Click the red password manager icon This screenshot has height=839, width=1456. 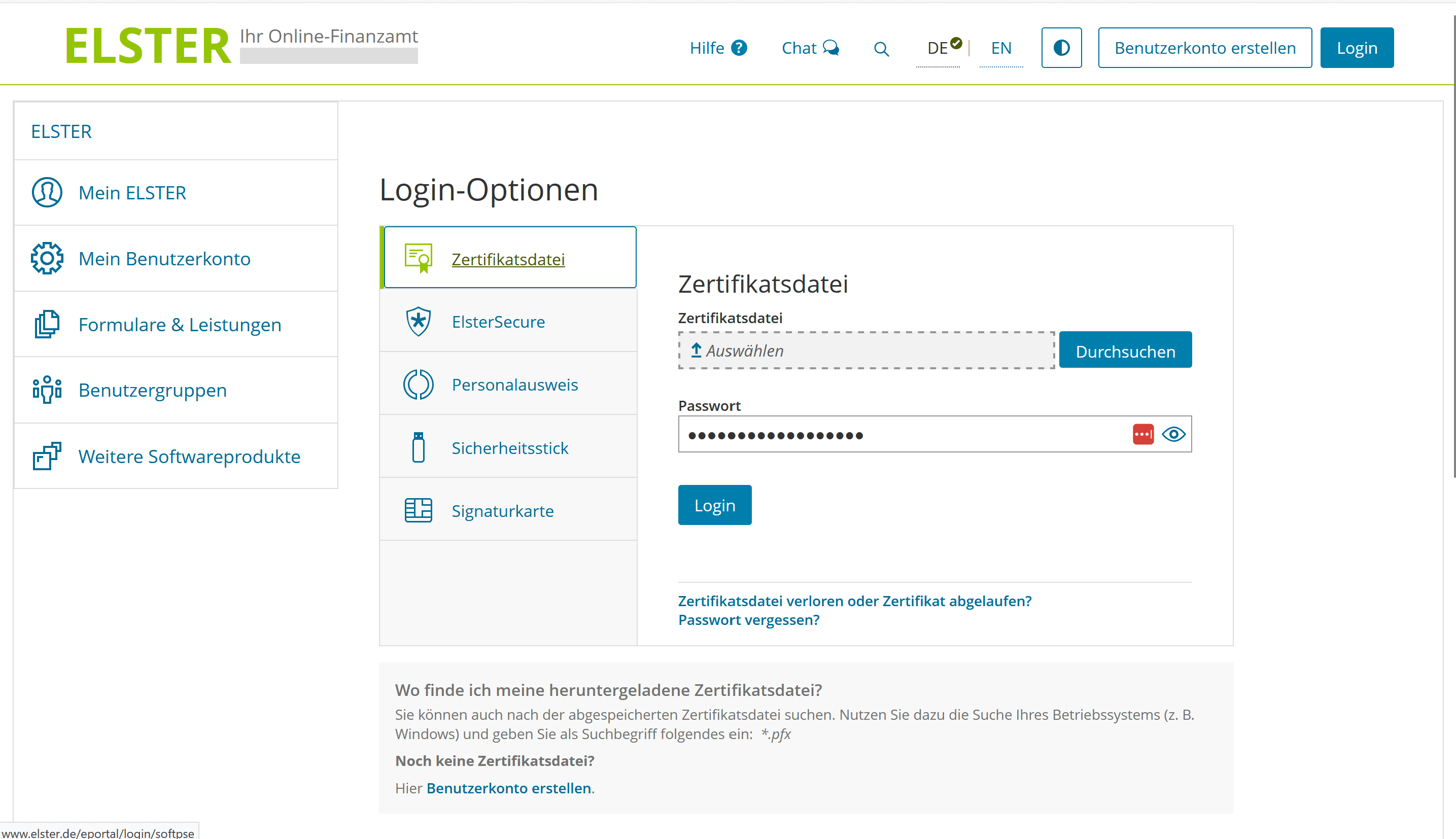1142,434
